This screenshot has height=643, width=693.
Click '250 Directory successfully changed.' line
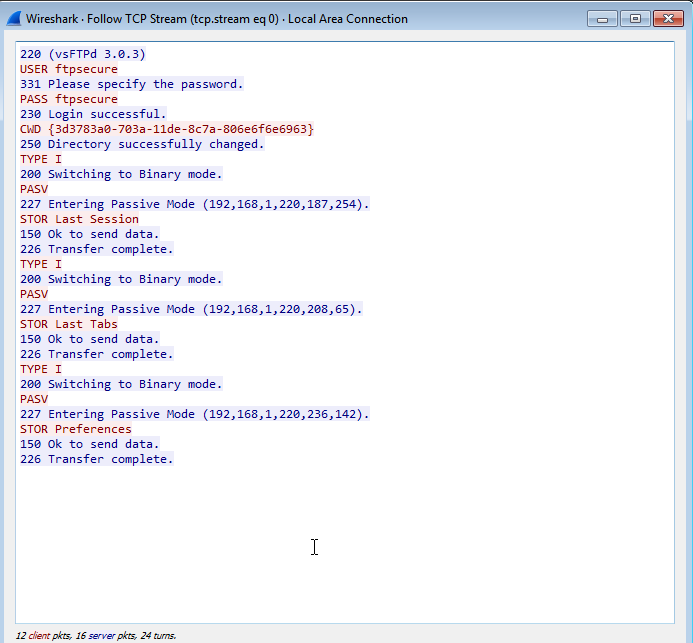tap(142, 144)
